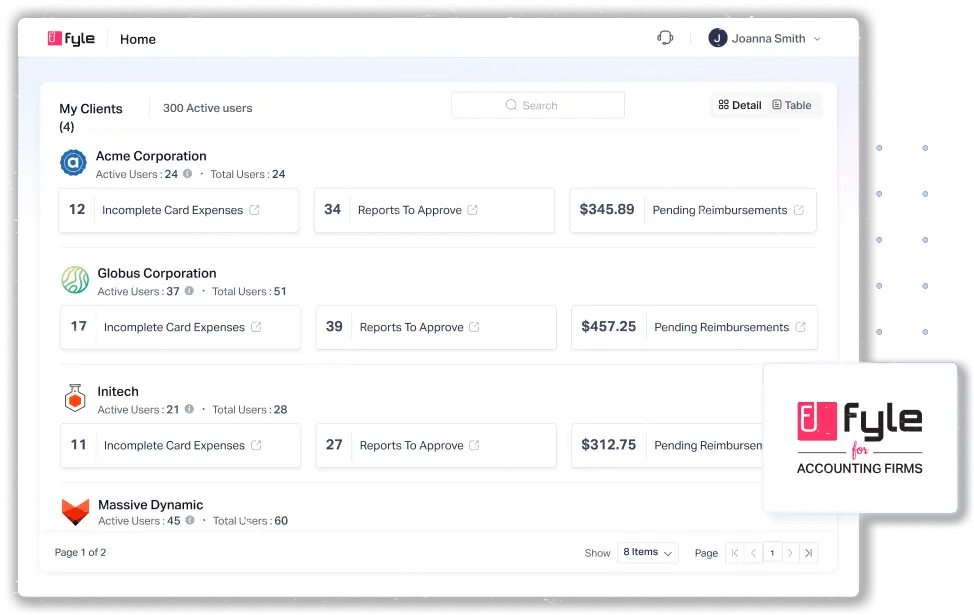The width and height of the screenshot is (974, 615).
Task: Open Globus's Pending Reimbursements external link icon
Action: pos(801,327)
